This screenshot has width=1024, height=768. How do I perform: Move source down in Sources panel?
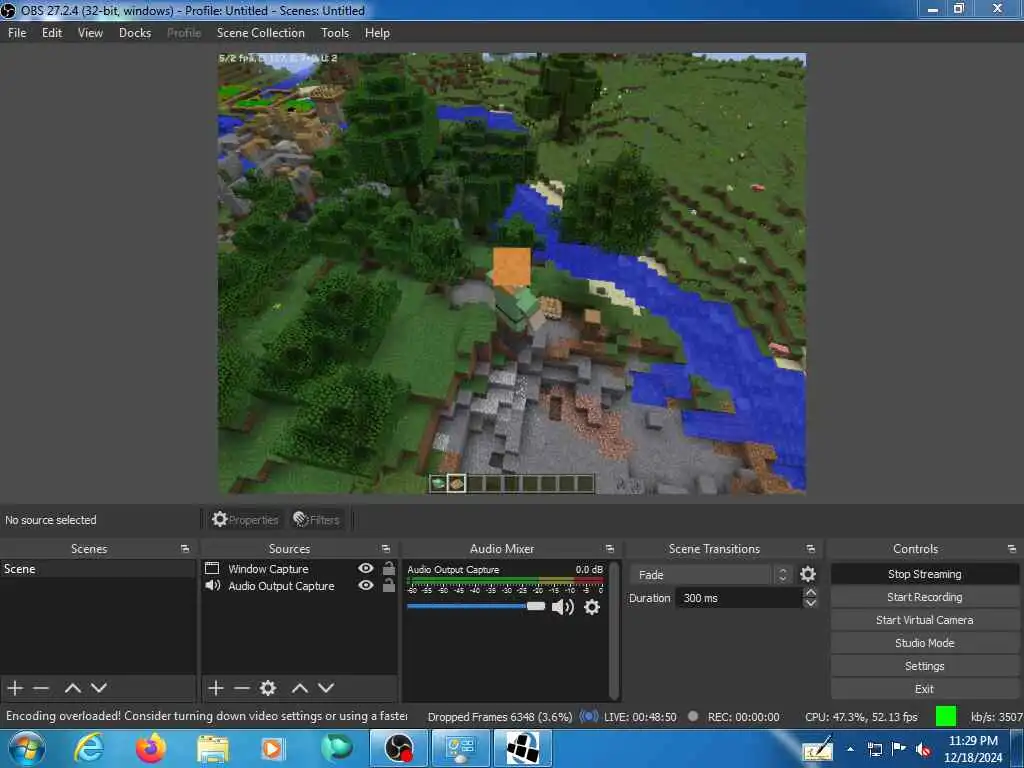click(x=326, y=688)
